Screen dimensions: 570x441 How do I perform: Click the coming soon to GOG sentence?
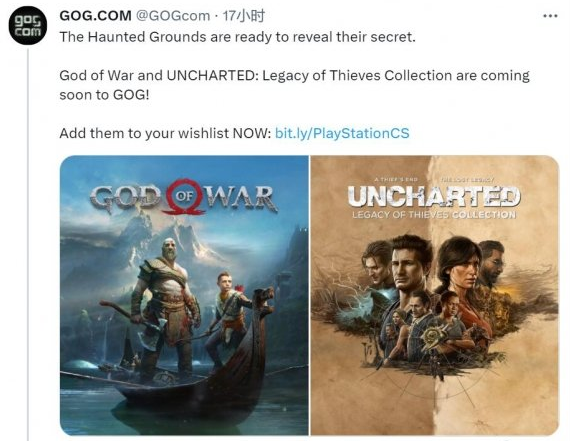point(294,85)
